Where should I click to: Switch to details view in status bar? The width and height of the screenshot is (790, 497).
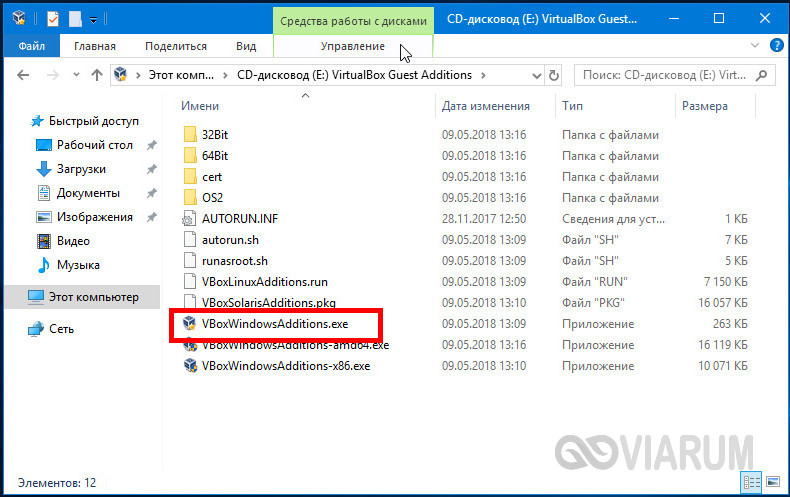click(751, 482)
